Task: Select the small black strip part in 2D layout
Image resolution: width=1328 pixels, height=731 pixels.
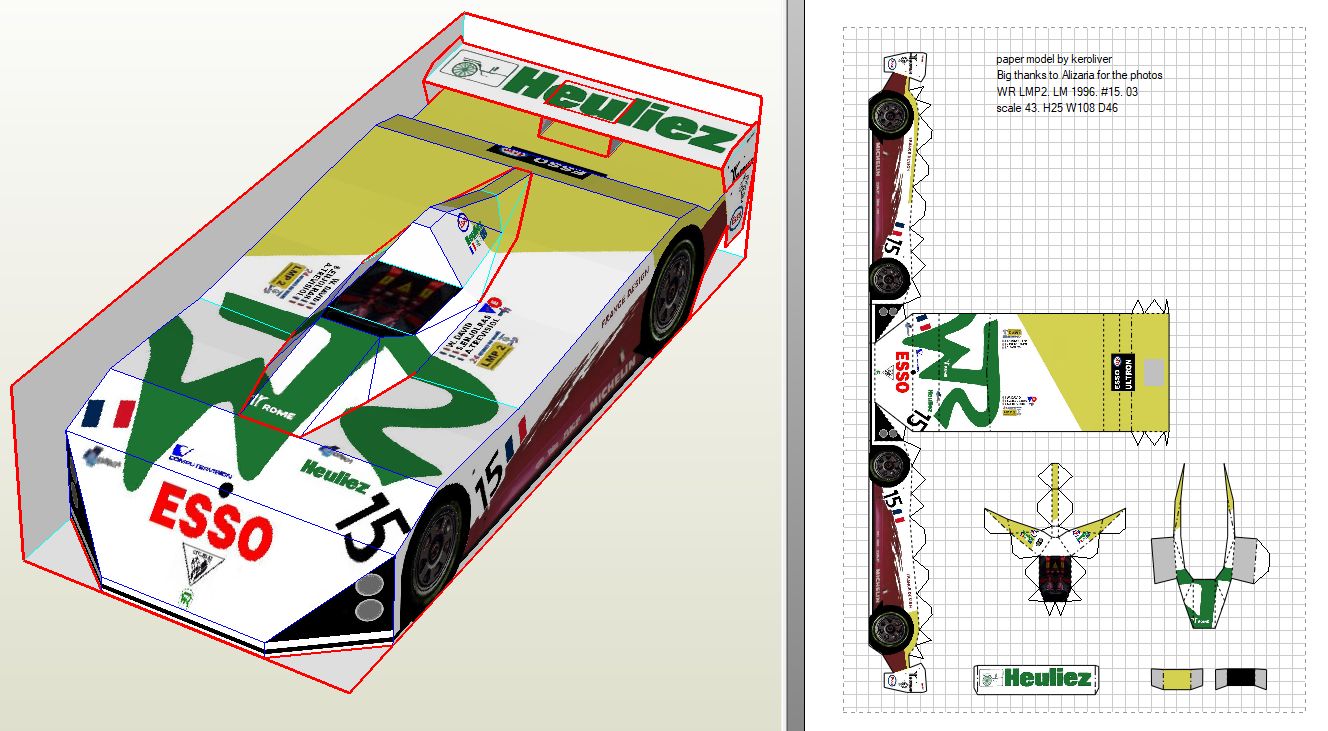Action: coord(1240,679)
